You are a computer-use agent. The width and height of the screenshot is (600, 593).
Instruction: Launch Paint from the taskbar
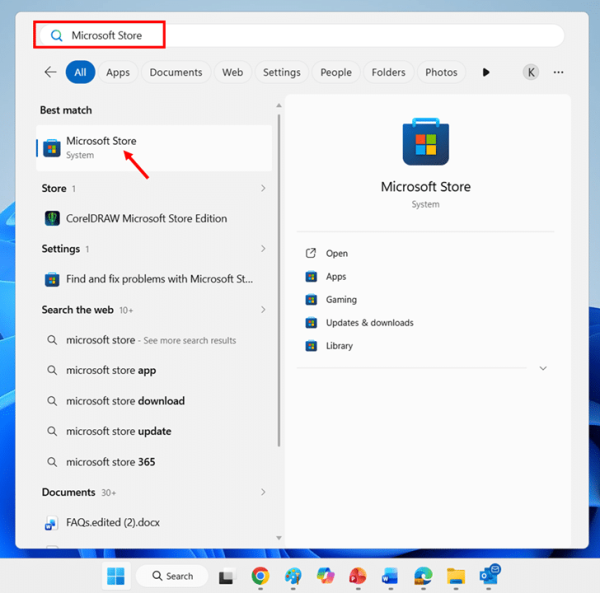[x=293, y=576]
